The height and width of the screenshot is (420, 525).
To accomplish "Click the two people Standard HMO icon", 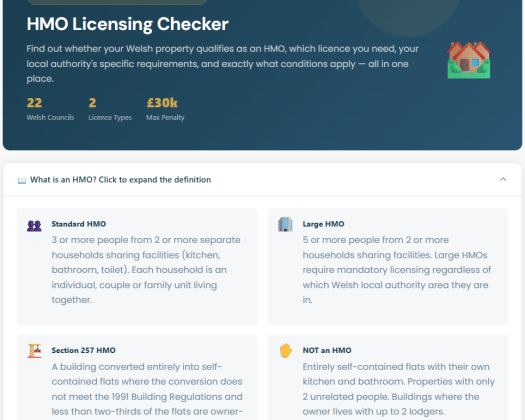I will 34,226.
